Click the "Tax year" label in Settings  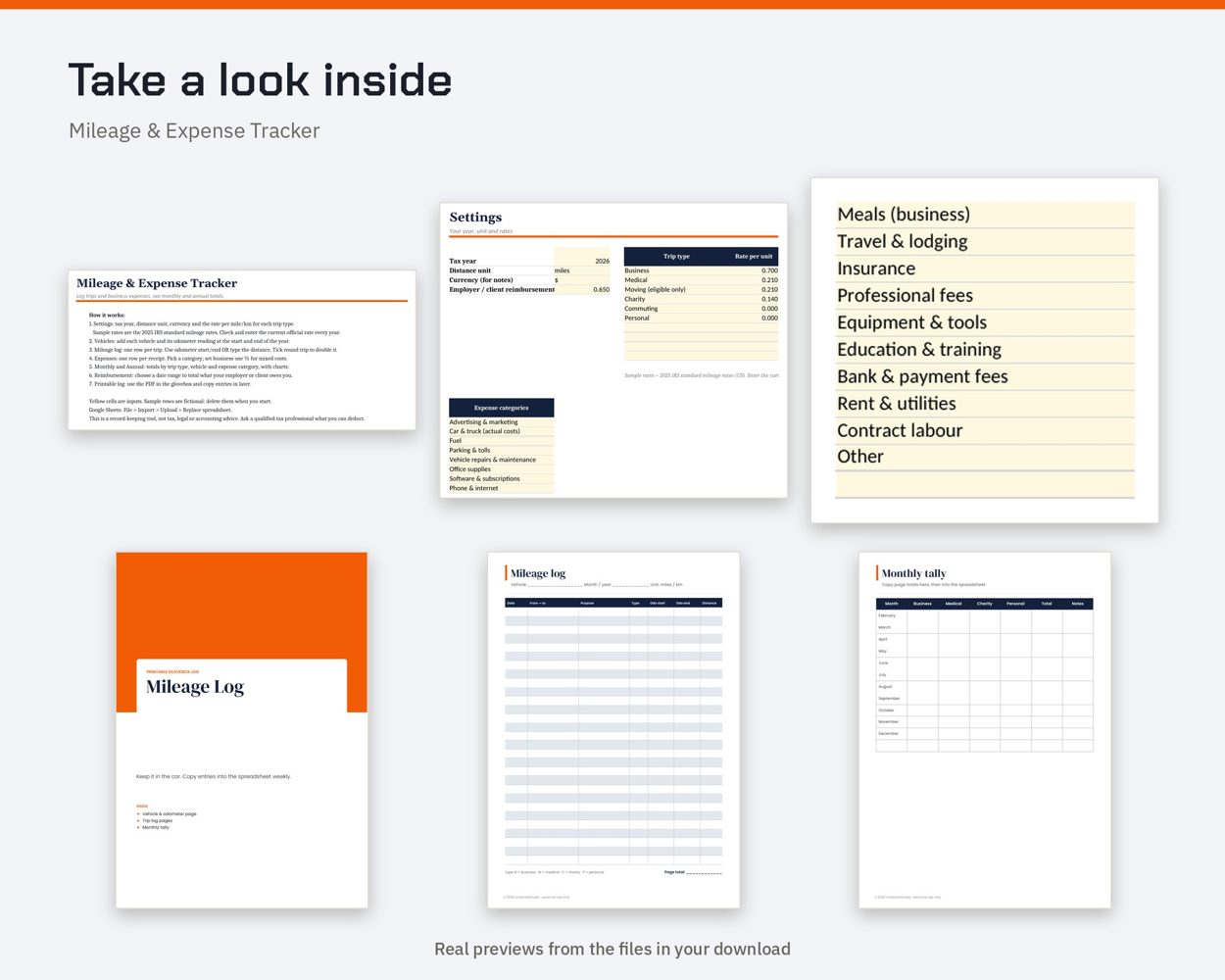pos(463,262)
